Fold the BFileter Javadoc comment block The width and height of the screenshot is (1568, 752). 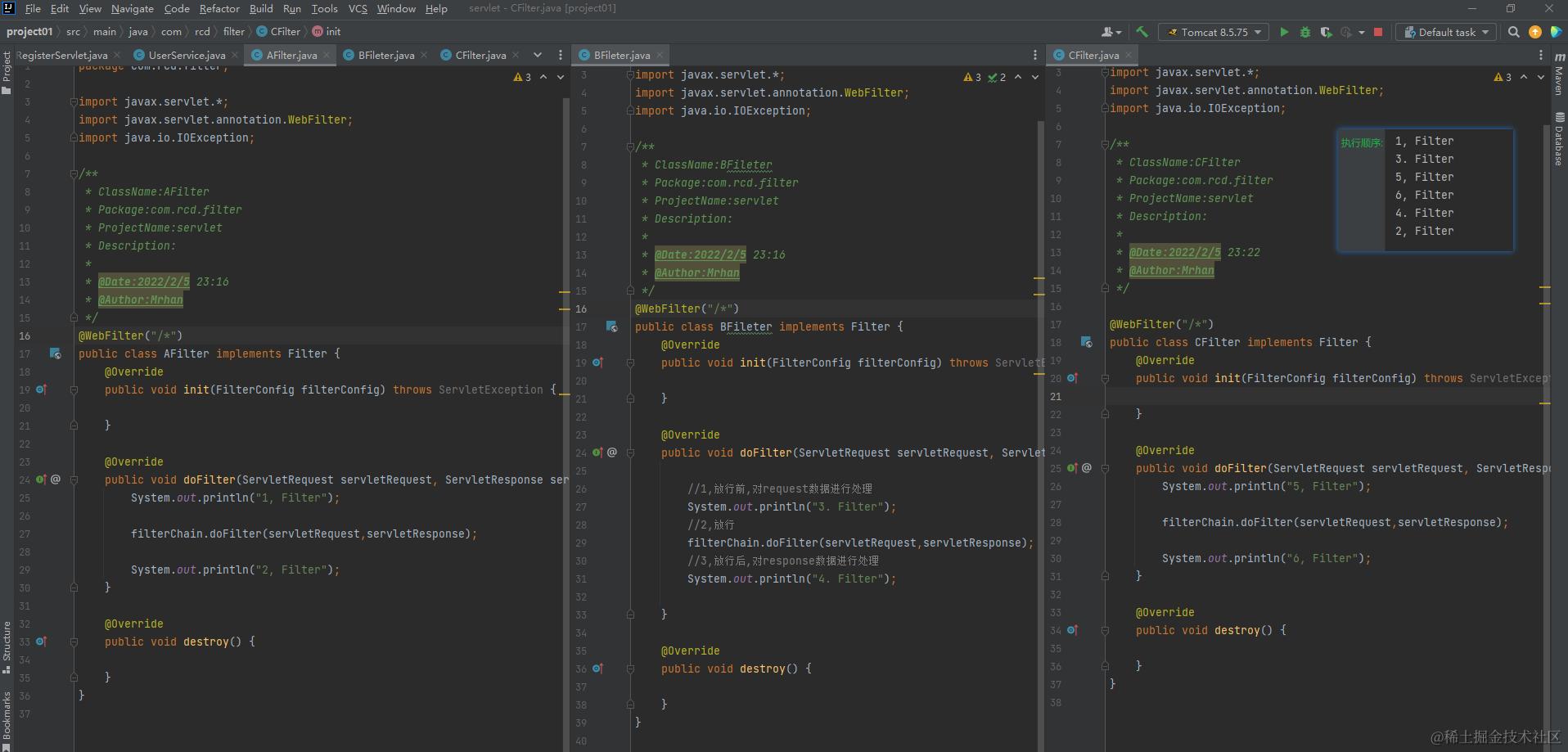point(630,147)
